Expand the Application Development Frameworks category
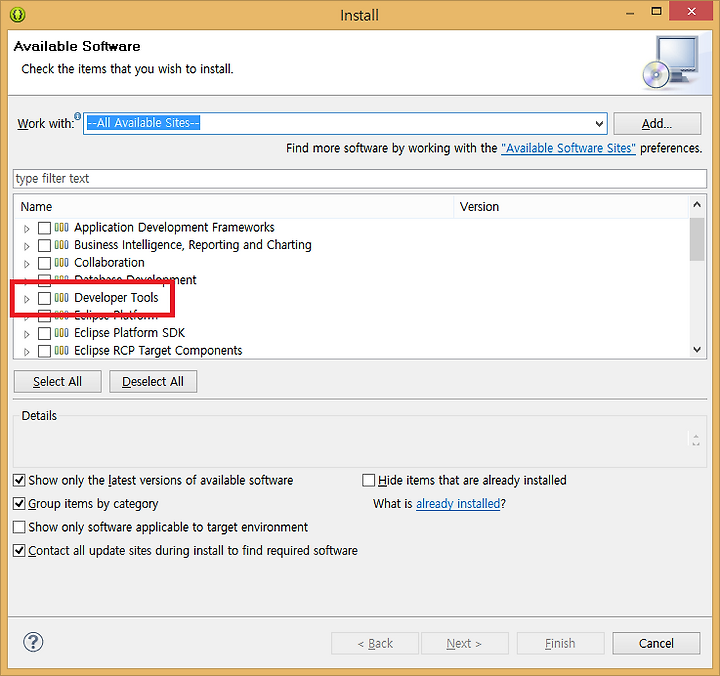The image size is (720, 676). point(27,229)
